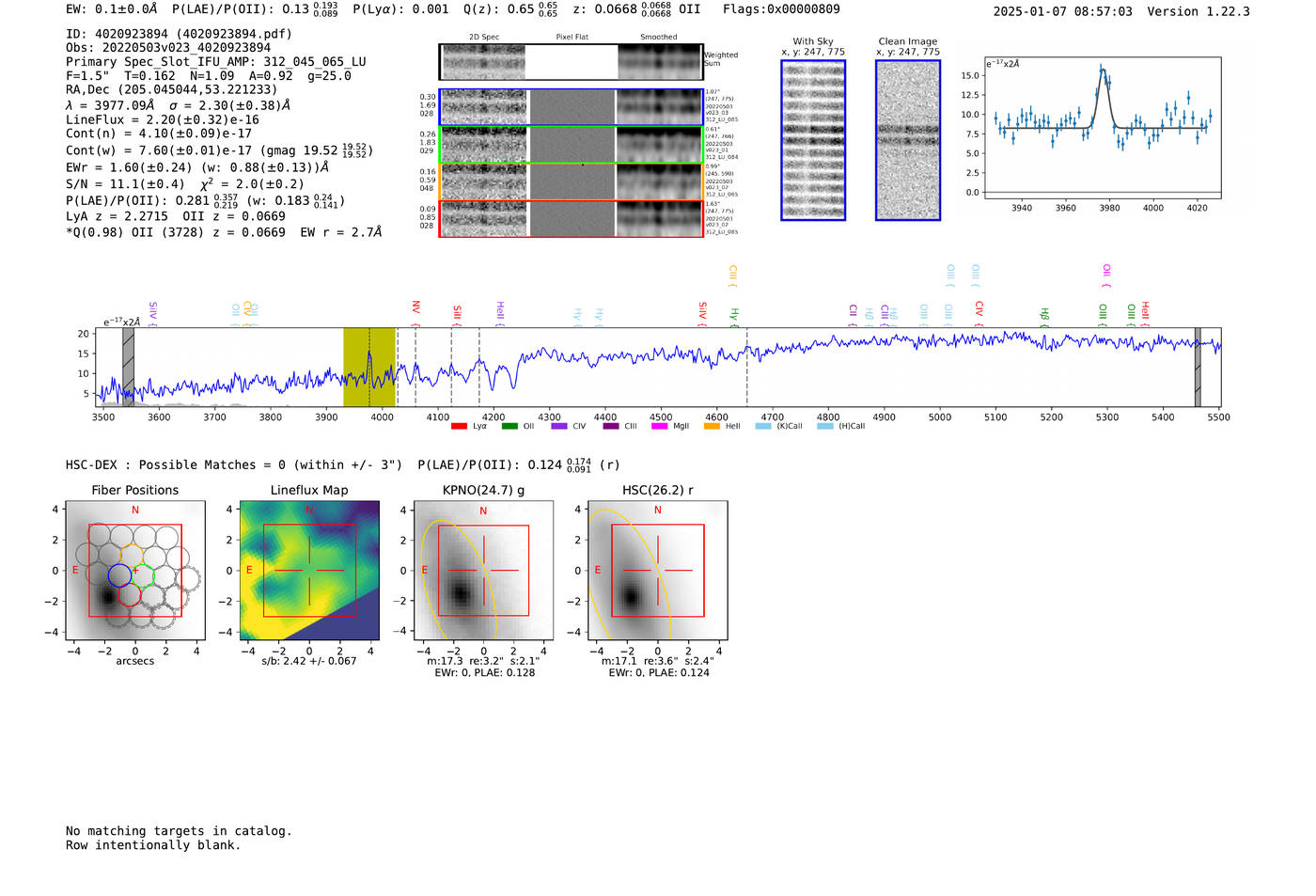The width and height of the screenshot is (1316, 896).
Task: Open the With Sky image thumbnail
Action: 813,140
